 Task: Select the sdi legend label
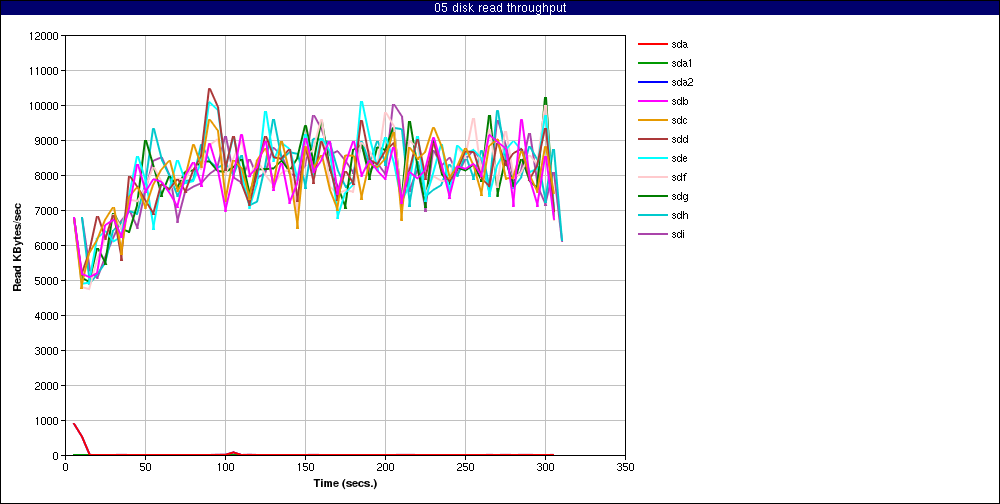679,234
